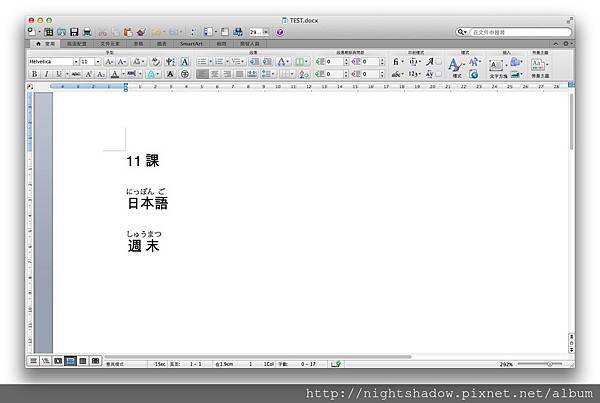This screenshot has width=600, height=403.
Task: Collapse the ribbon using the caret button
Action: coord(556,44)
